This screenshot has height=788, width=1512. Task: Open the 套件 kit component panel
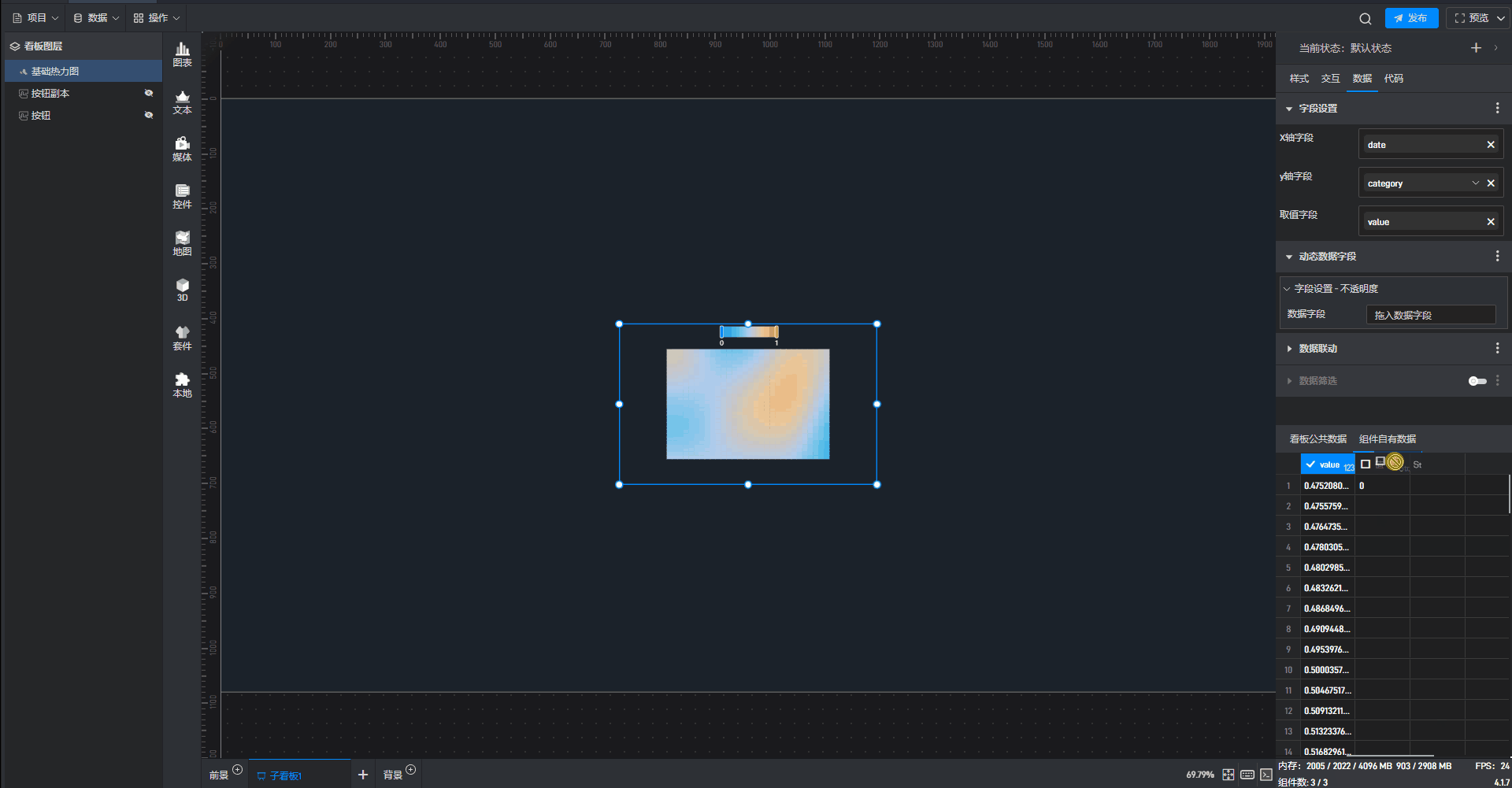182,338
